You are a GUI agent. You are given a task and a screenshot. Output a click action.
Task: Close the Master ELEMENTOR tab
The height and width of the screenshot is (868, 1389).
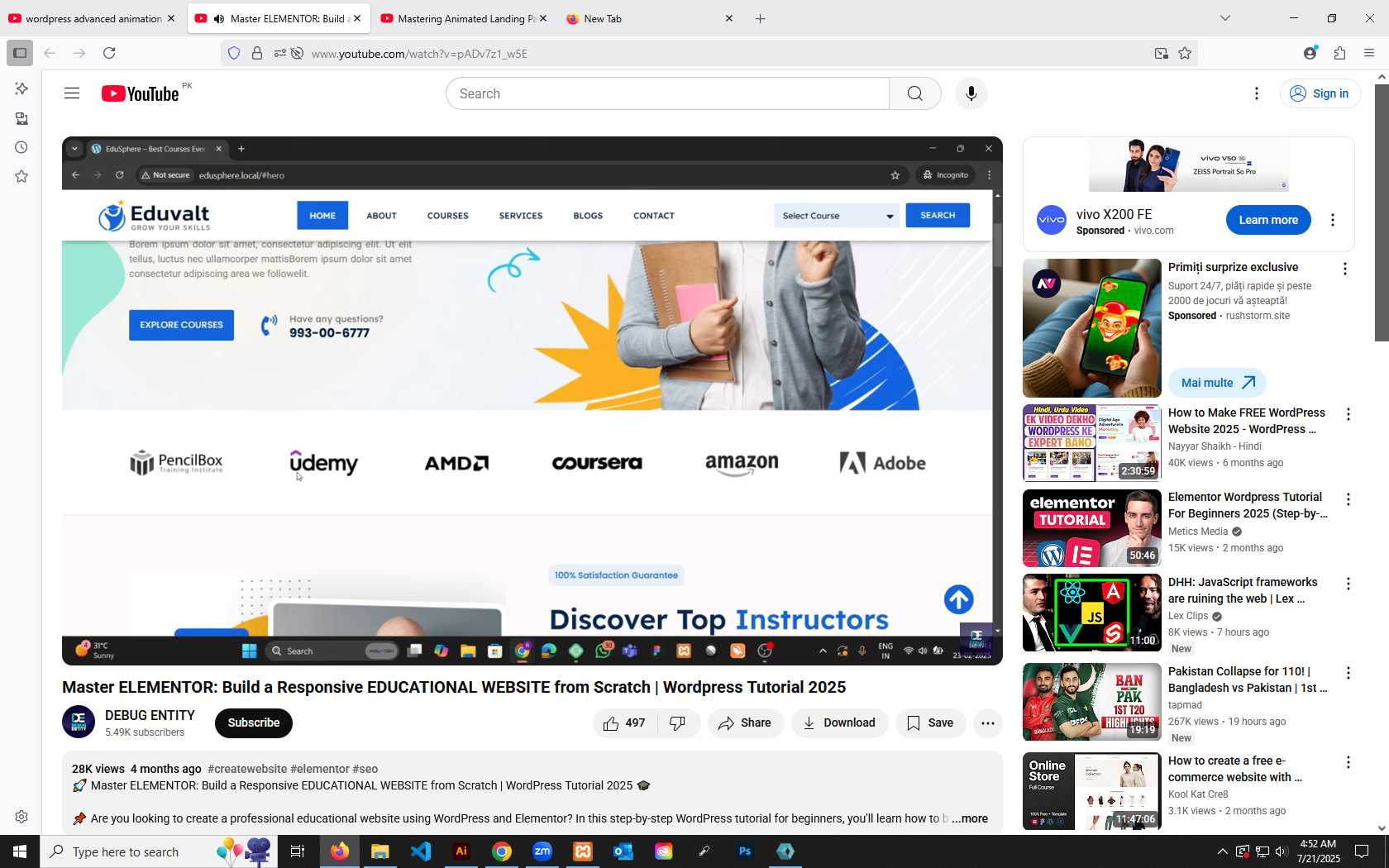click(x=357, y=18)
